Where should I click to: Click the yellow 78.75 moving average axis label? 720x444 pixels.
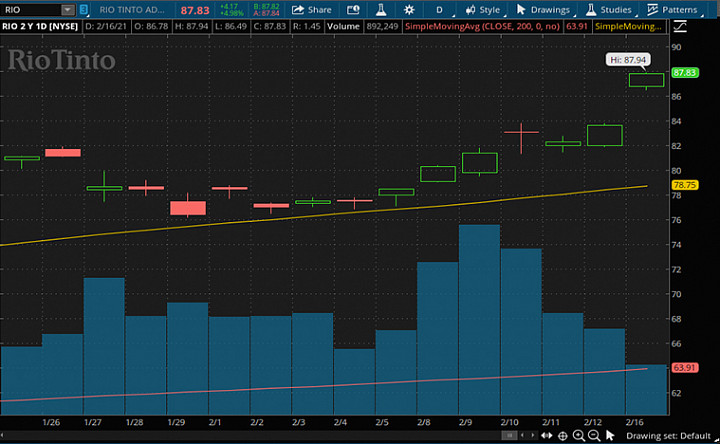(x=685, y=185)
